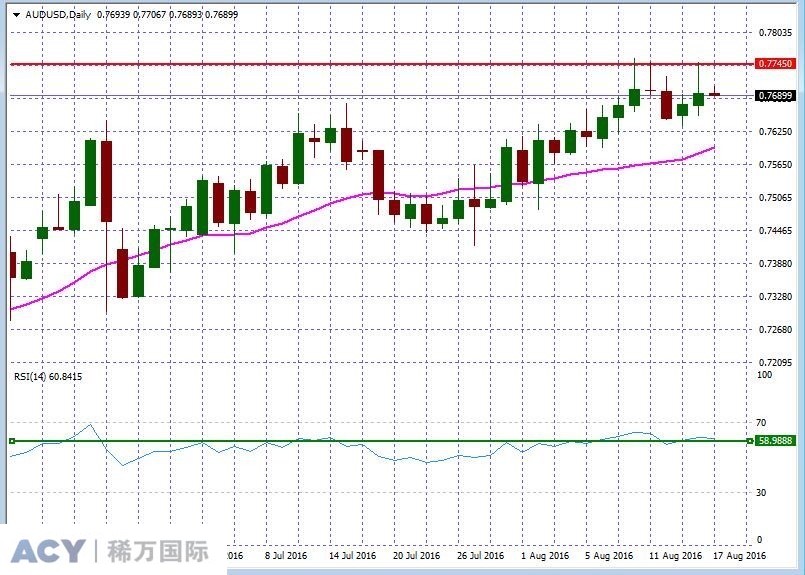Click the 20 Jul 2016 date label
The image size is (805, 575).
coord(416,555)
